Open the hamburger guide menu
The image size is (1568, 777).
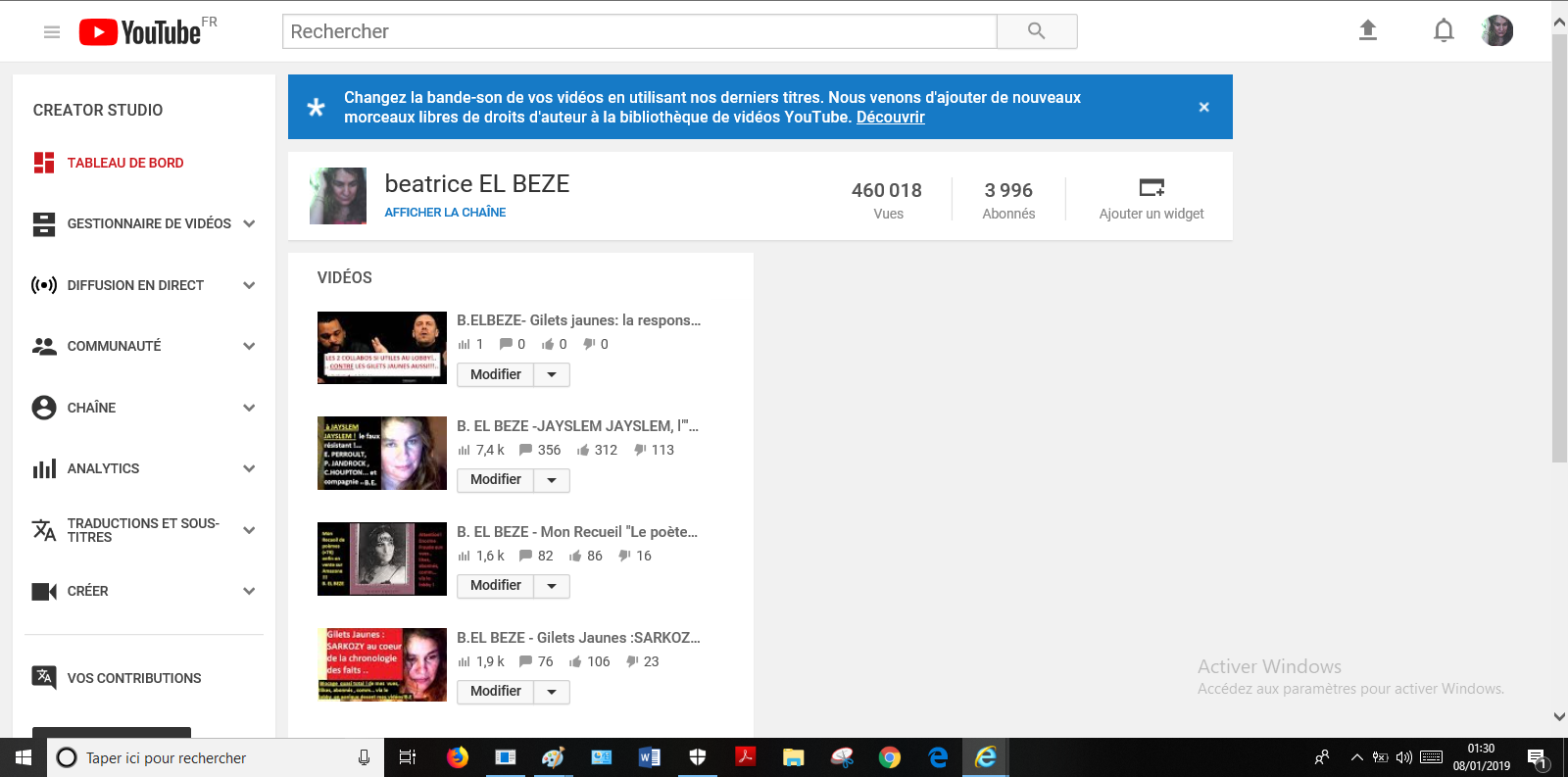pyautogui.click(x=52, y=32)
